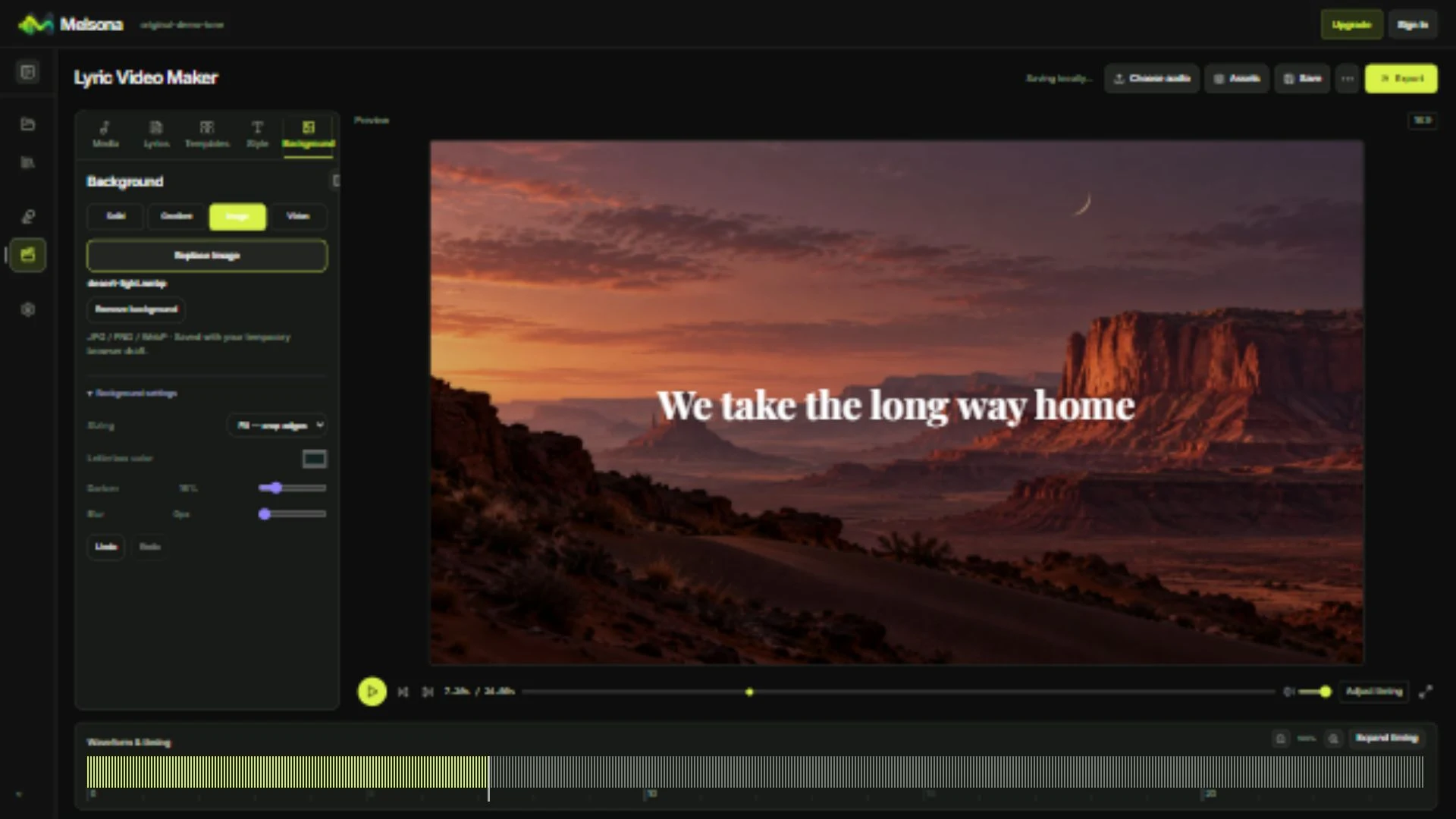Click the Save button
This screenshot has width=1456, height=819.
1302,79
